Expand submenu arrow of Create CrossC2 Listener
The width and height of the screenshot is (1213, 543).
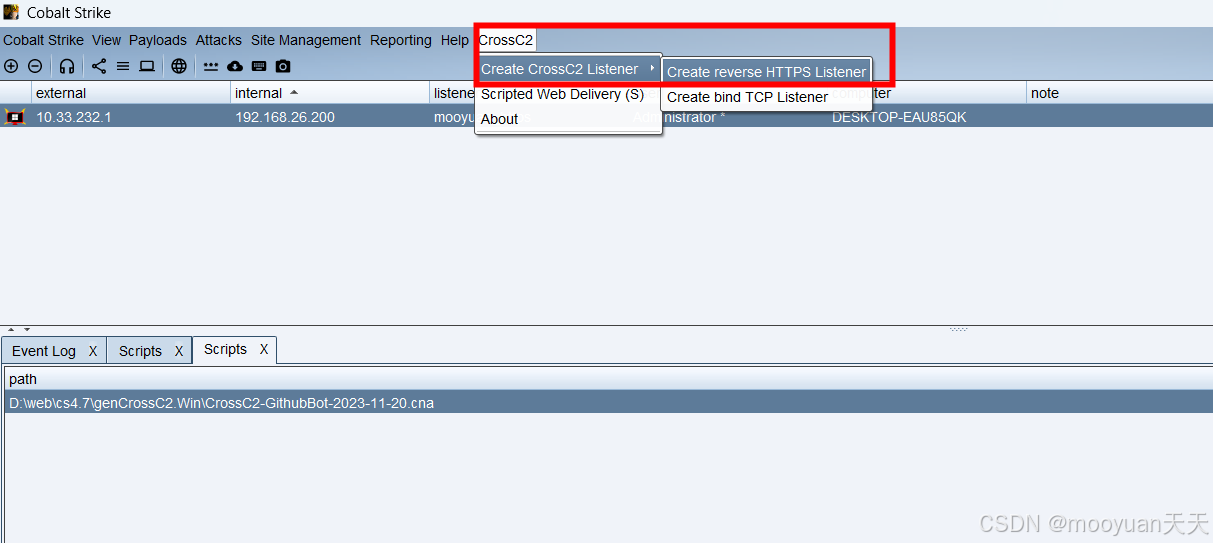pos(653,69)
